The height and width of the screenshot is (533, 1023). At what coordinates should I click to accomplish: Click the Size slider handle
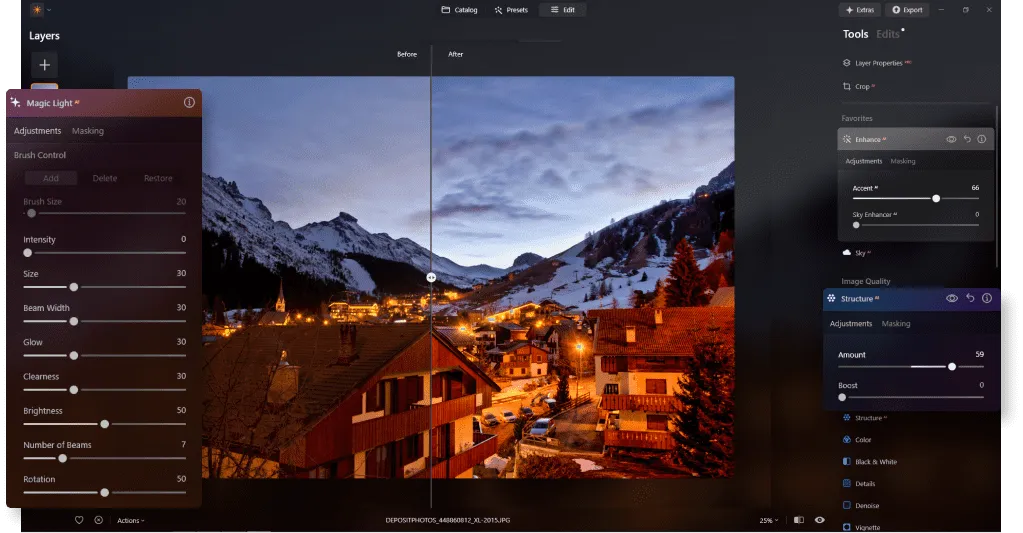point(74,287)
